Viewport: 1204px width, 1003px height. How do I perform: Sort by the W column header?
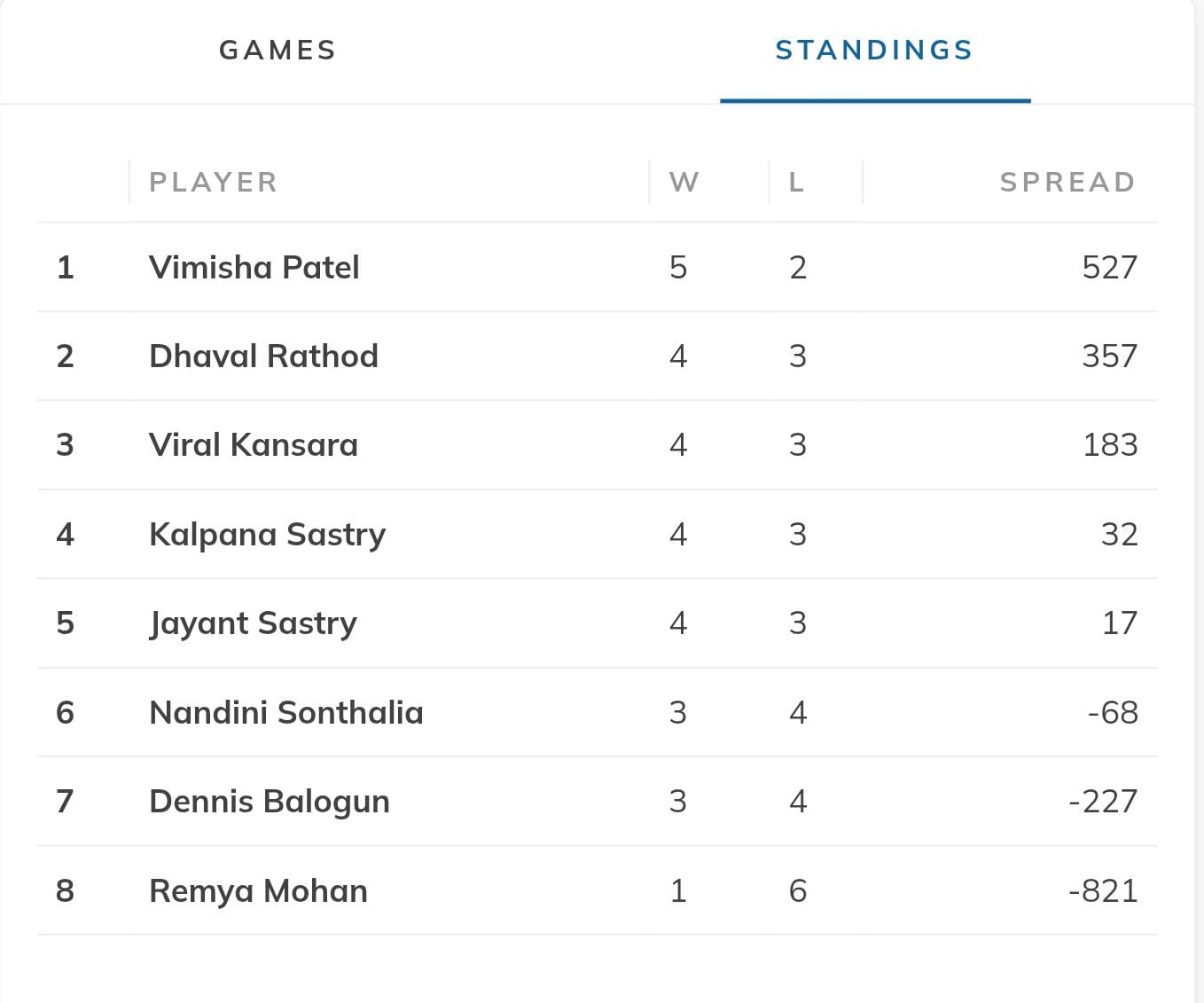[x=684, y=182]
